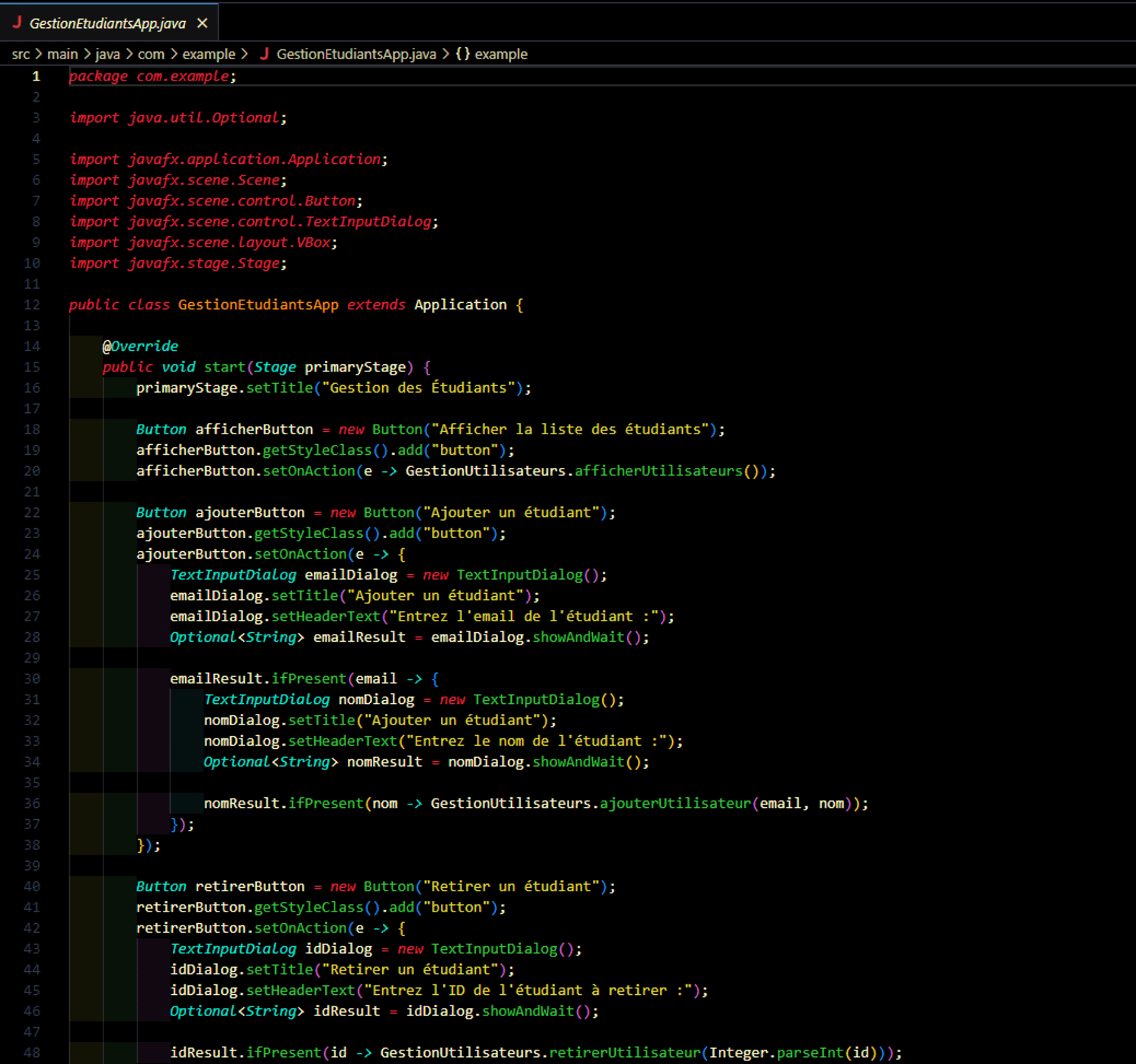Click line number 24 in the gutter

(x=32, y=554)
